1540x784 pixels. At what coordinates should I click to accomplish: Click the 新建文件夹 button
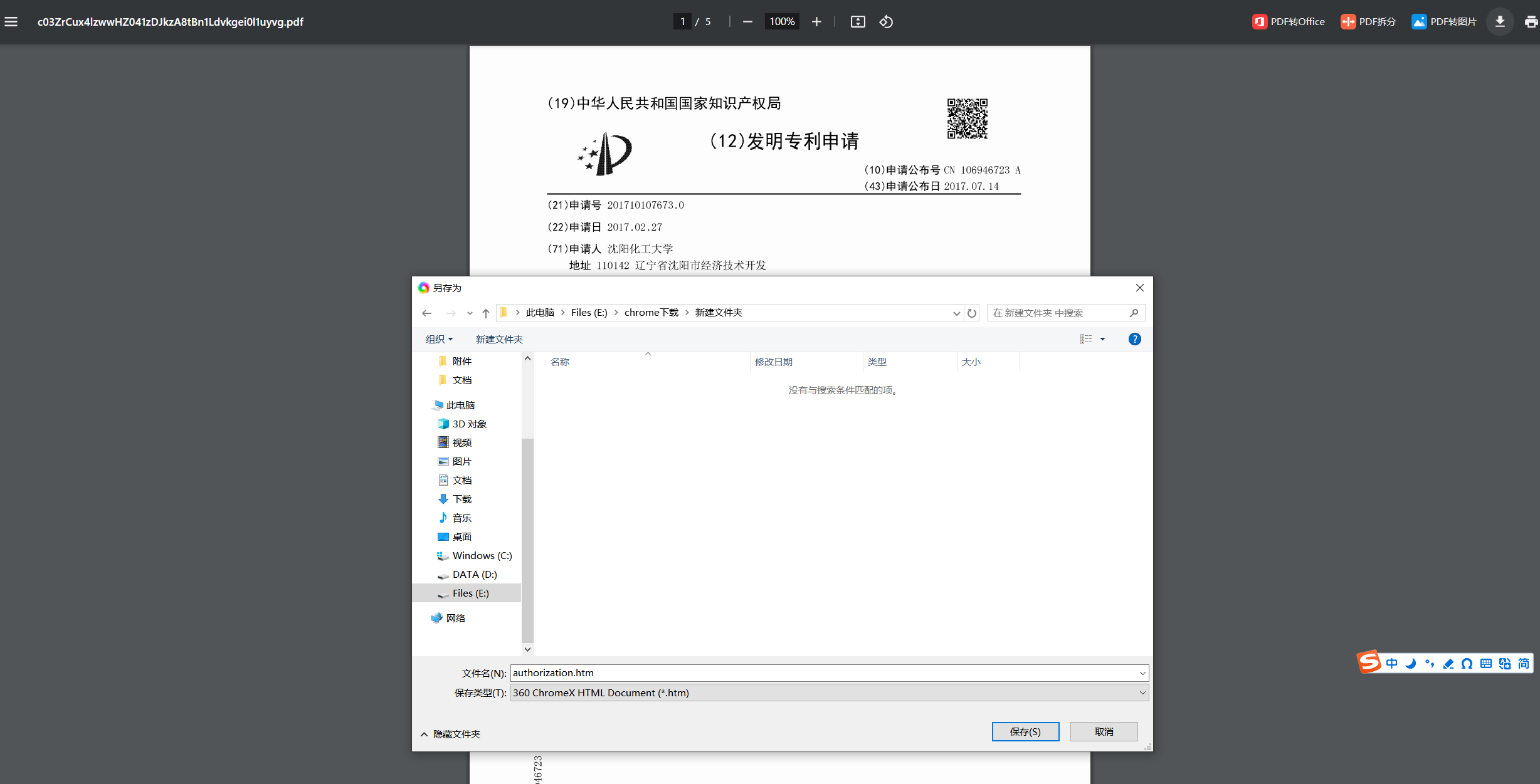499,339
